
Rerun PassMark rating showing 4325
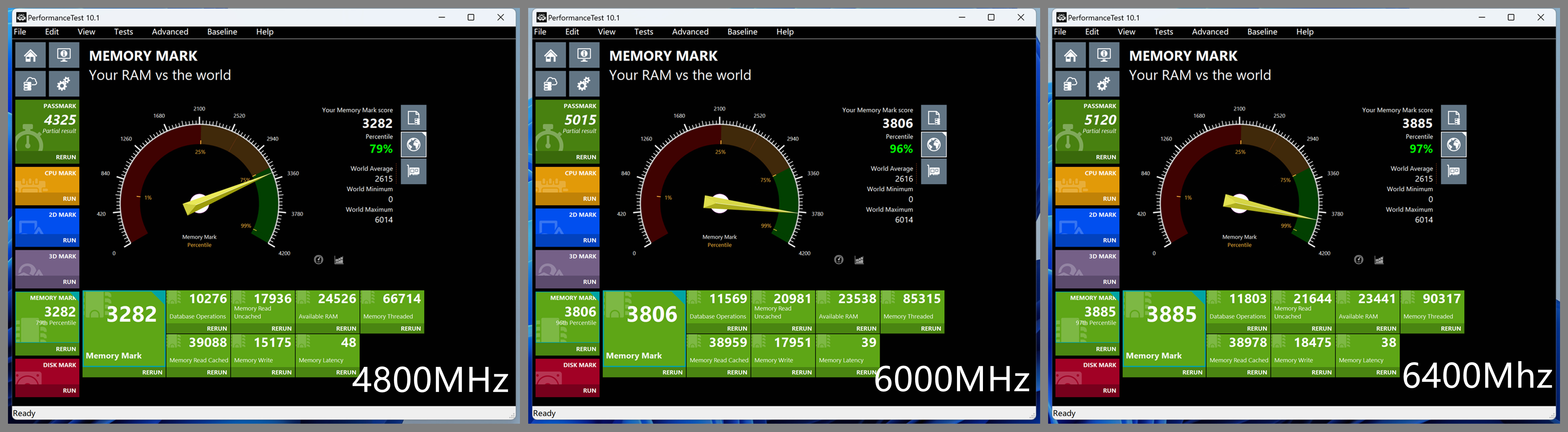(66, 157)
